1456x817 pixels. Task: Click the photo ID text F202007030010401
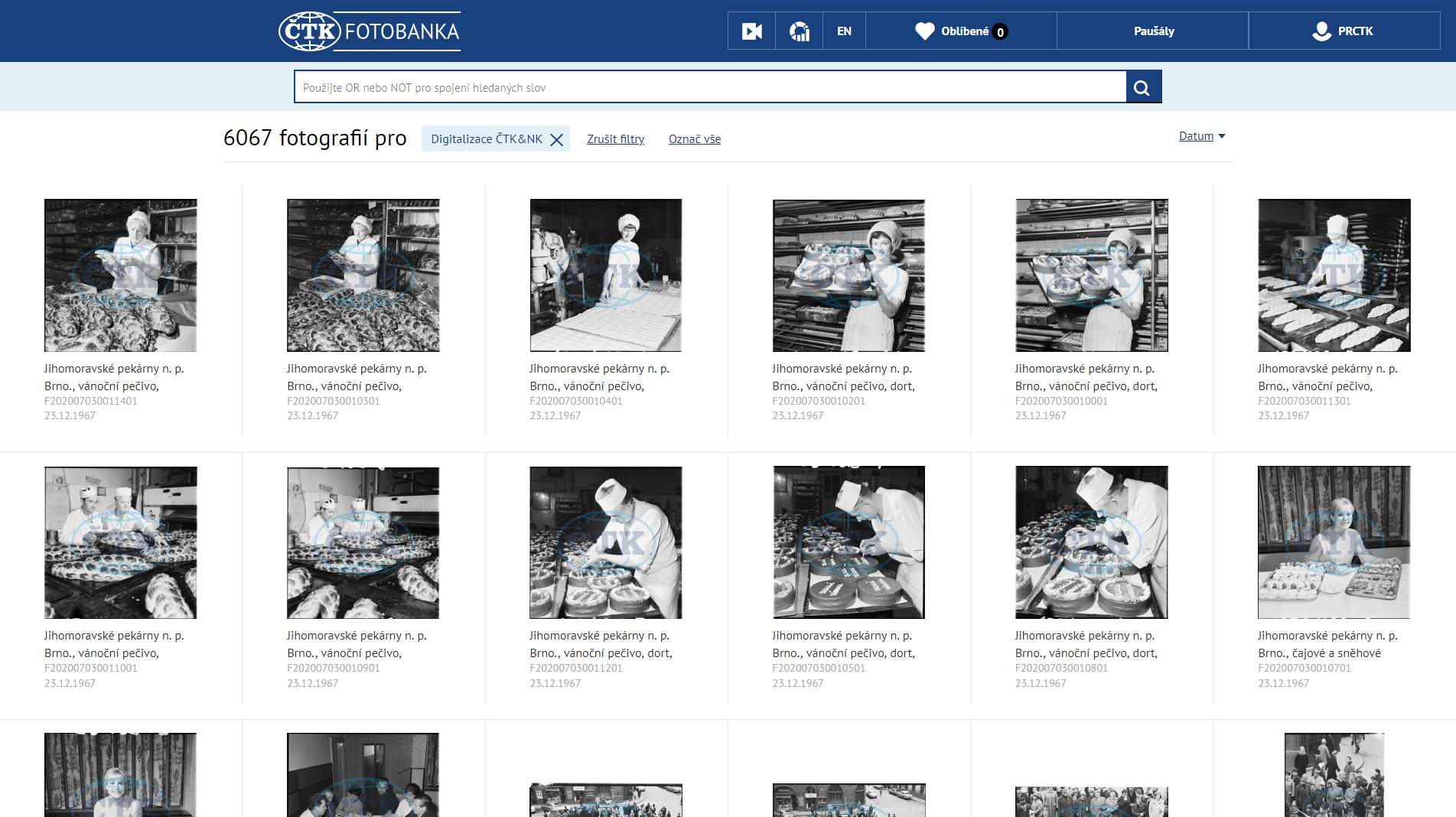(576, 401)
